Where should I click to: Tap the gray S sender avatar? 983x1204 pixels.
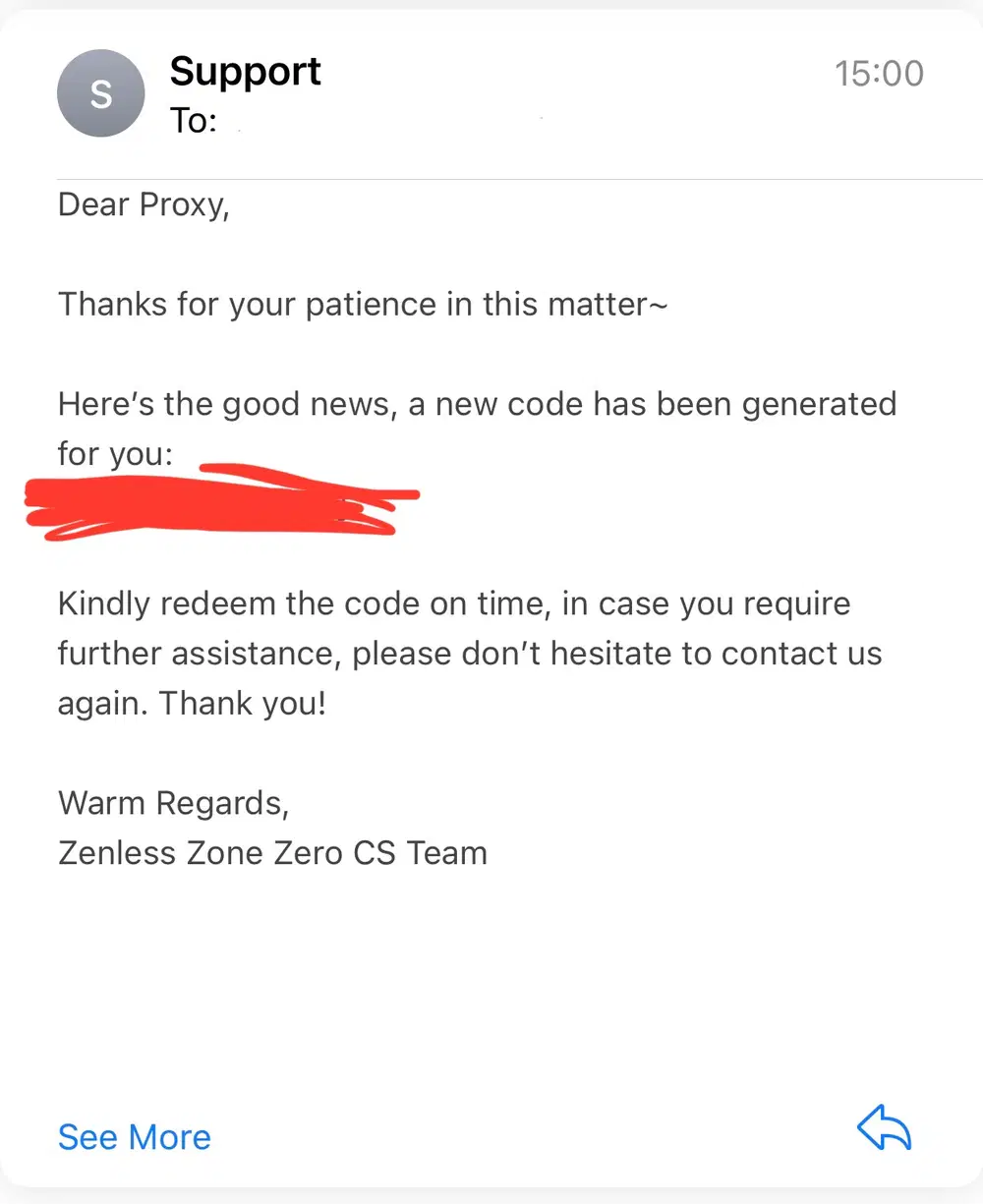(101, 93)
